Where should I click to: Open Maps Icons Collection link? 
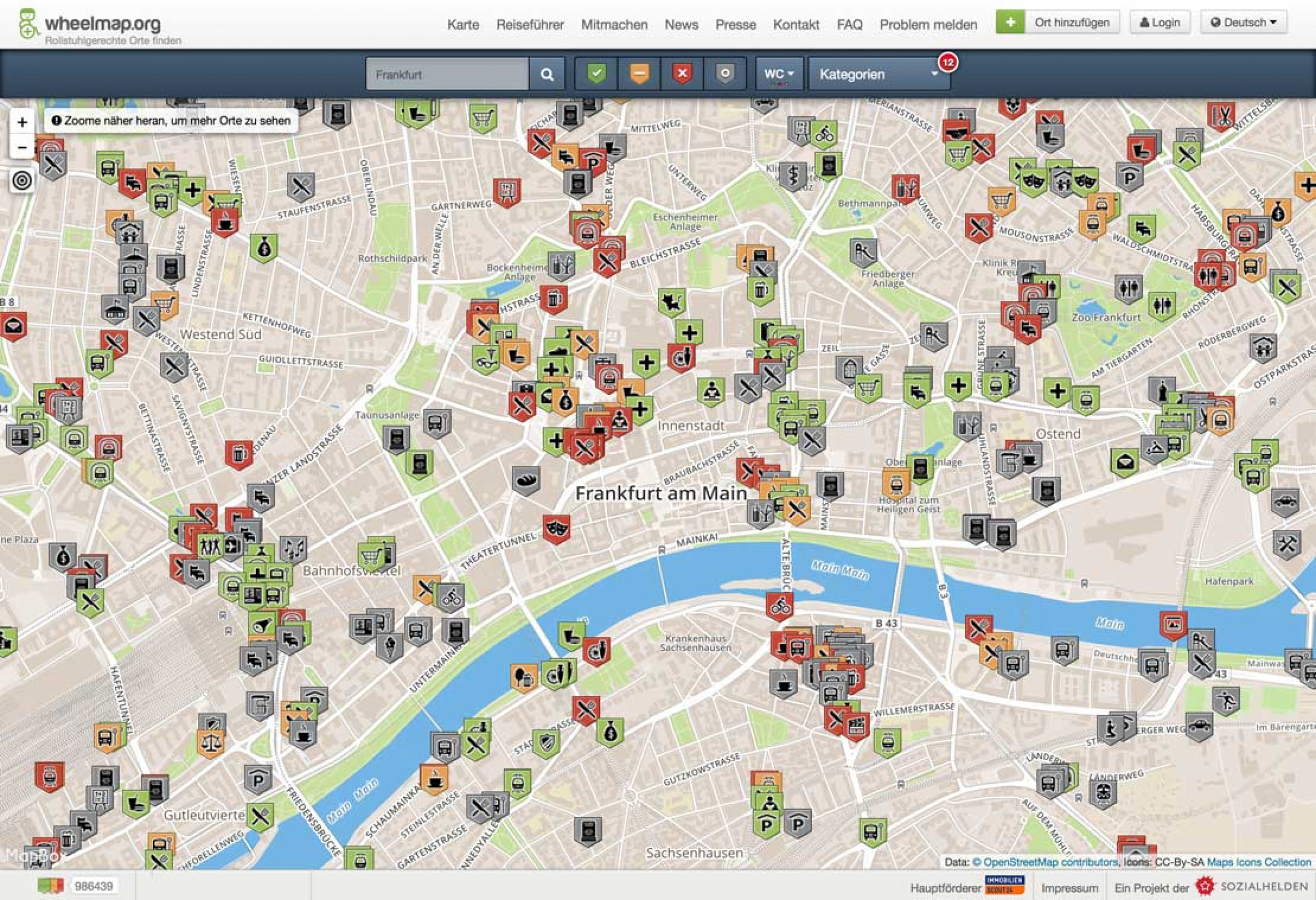point(1259,862)
